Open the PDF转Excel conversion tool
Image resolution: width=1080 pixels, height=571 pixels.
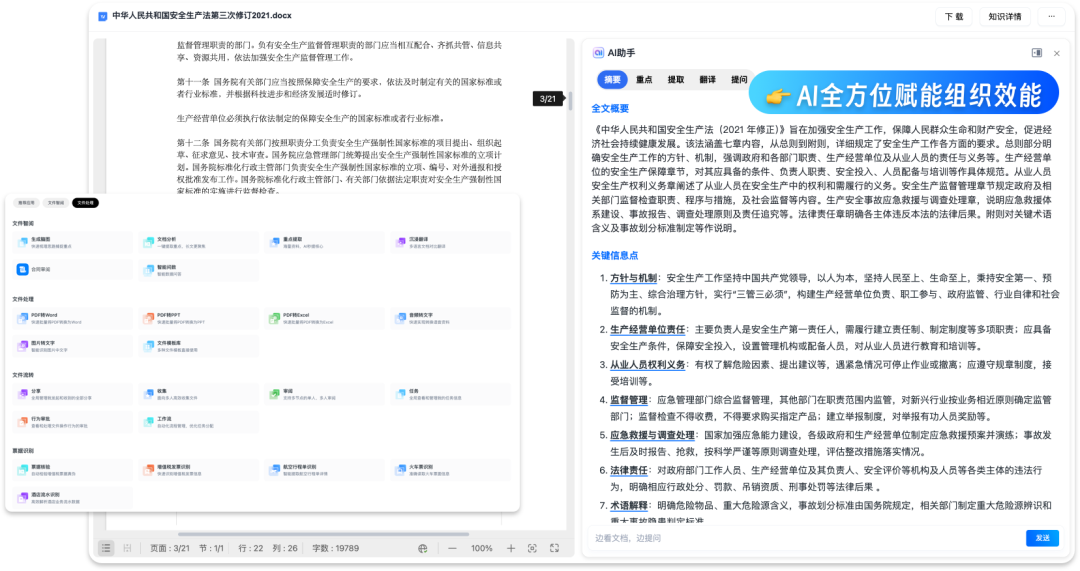[x=274, y=318]
